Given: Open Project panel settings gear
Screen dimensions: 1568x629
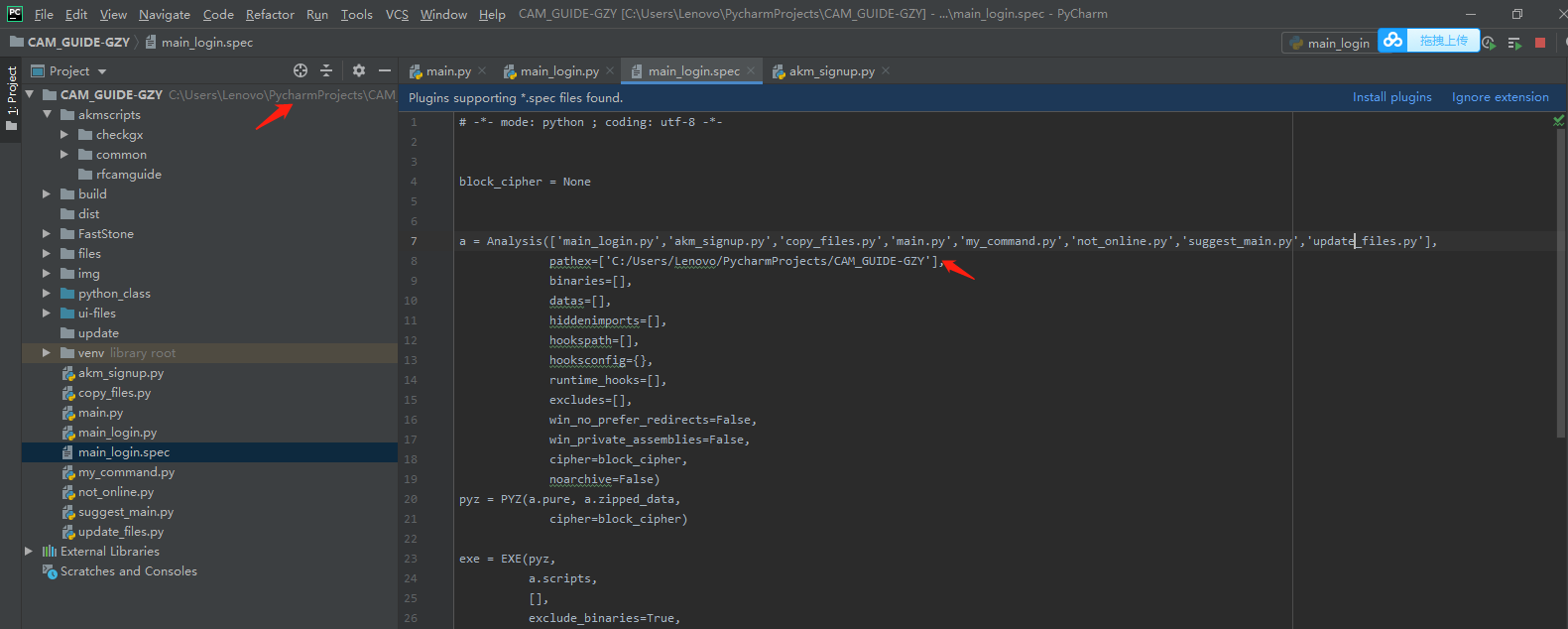Looking at the screenshot, I should (x=359, y=70).
